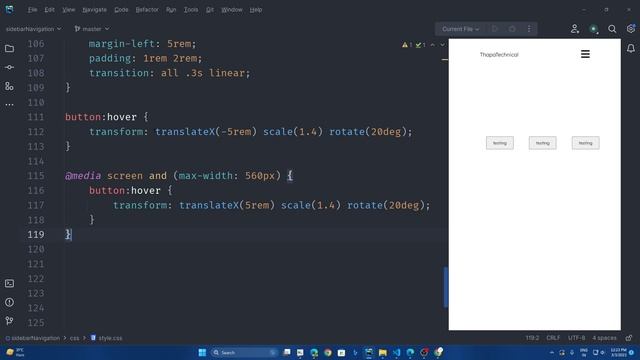This screenshot has width=640, height=360.
Task: Open the Problems tool window
Action: pyautogui.click(x=9, y=302)
